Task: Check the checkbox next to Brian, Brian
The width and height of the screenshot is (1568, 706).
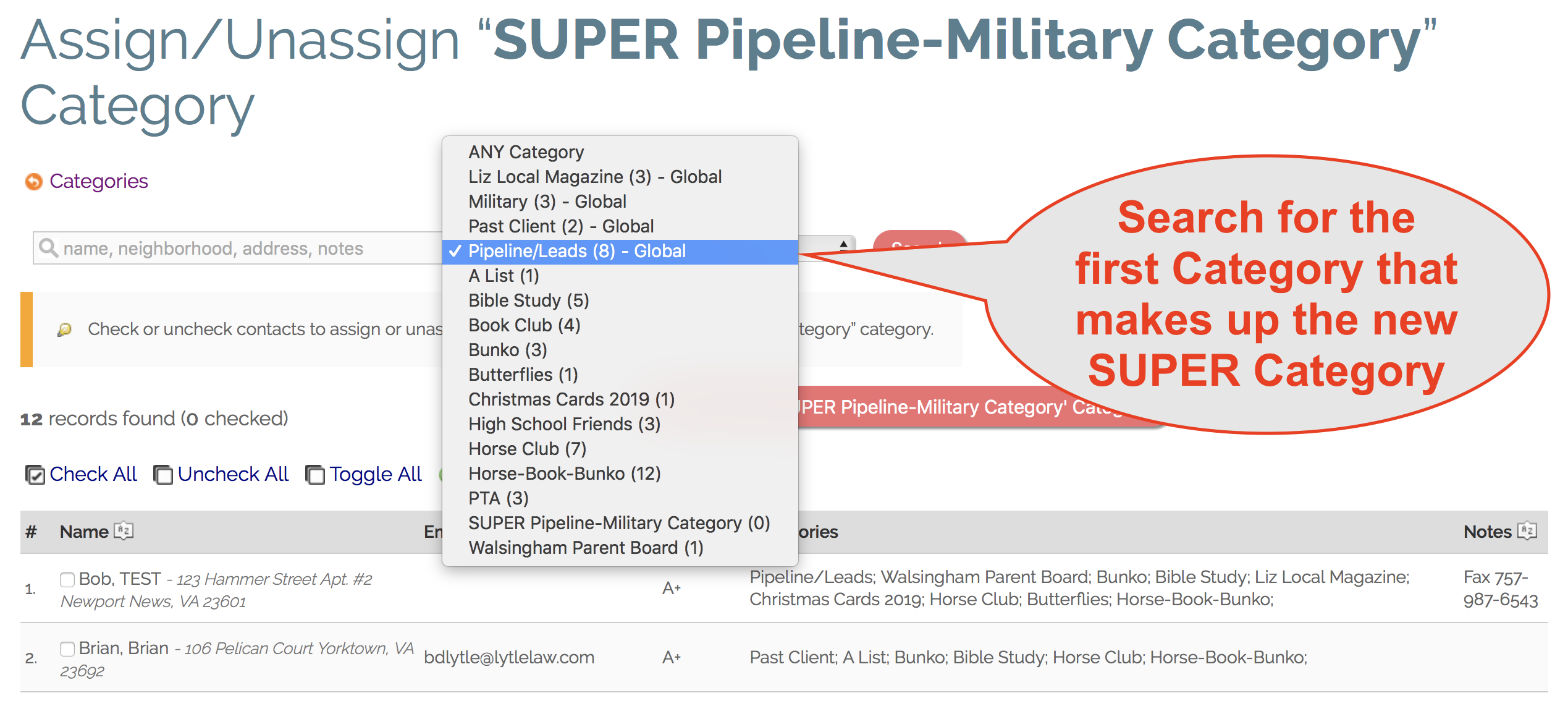Action: [67, 649]
